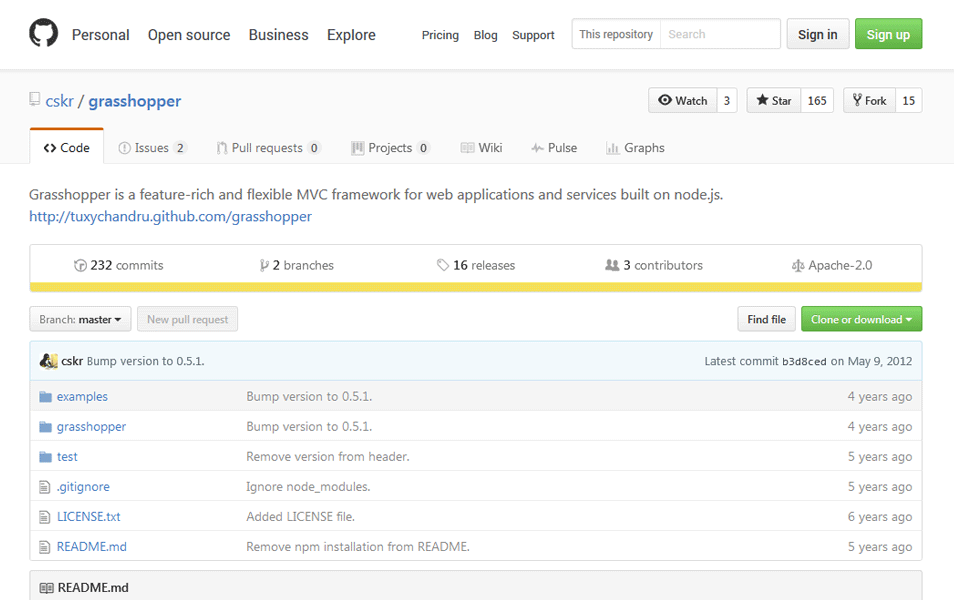Click the This repository search scope
954x600 pixels.
click(x=616, y=34)
